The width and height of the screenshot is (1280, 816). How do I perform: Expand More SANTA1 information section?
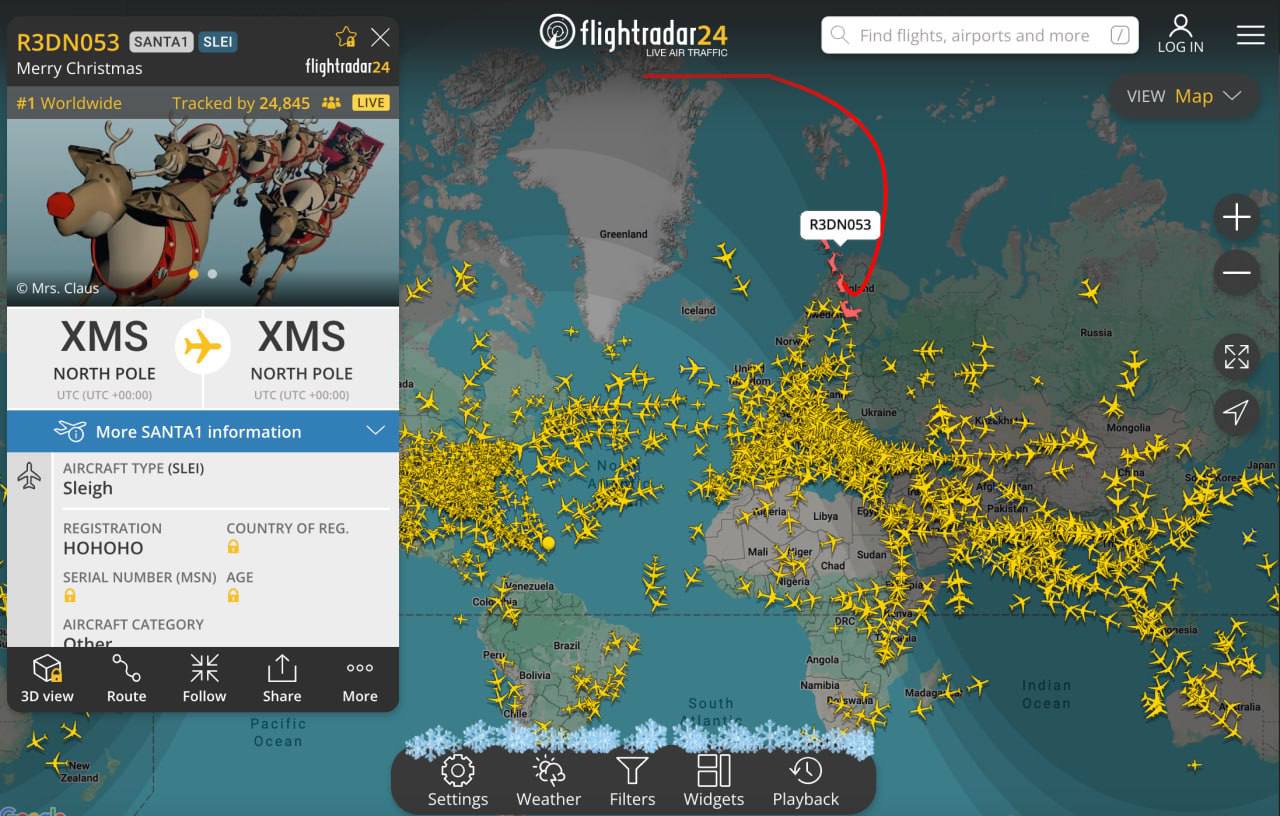click(203, 431)
